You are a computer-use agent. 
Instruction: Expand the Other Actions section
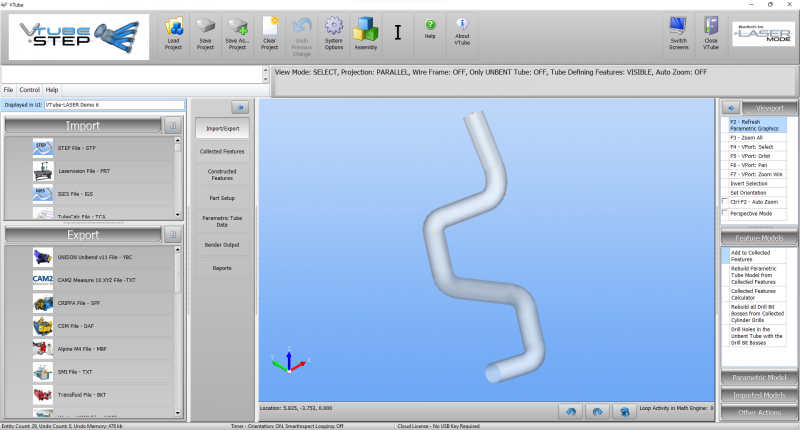(759, 413)
